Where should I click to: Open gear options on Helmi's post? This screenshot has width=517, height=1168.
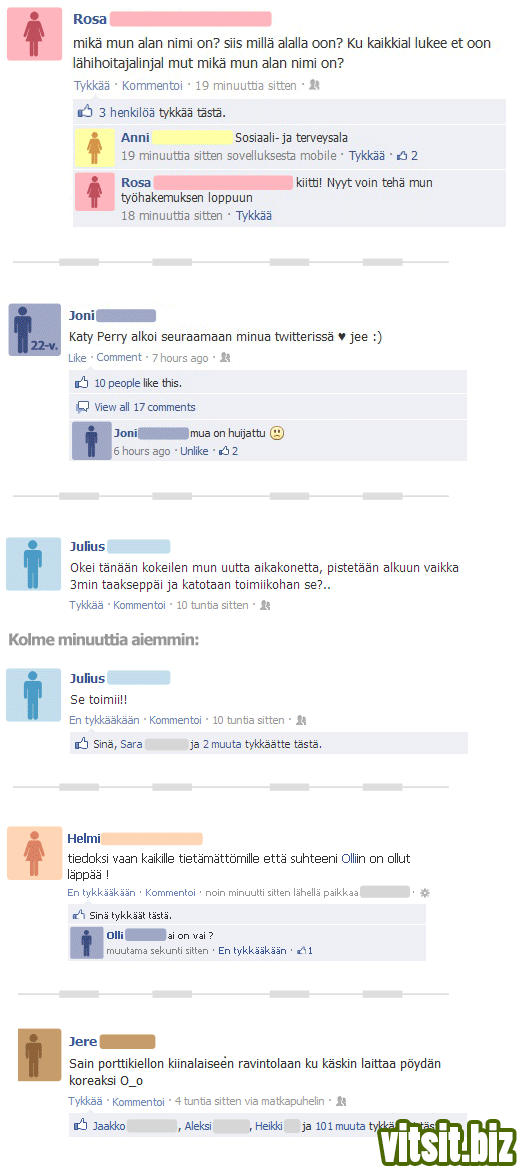coord(425,892)
